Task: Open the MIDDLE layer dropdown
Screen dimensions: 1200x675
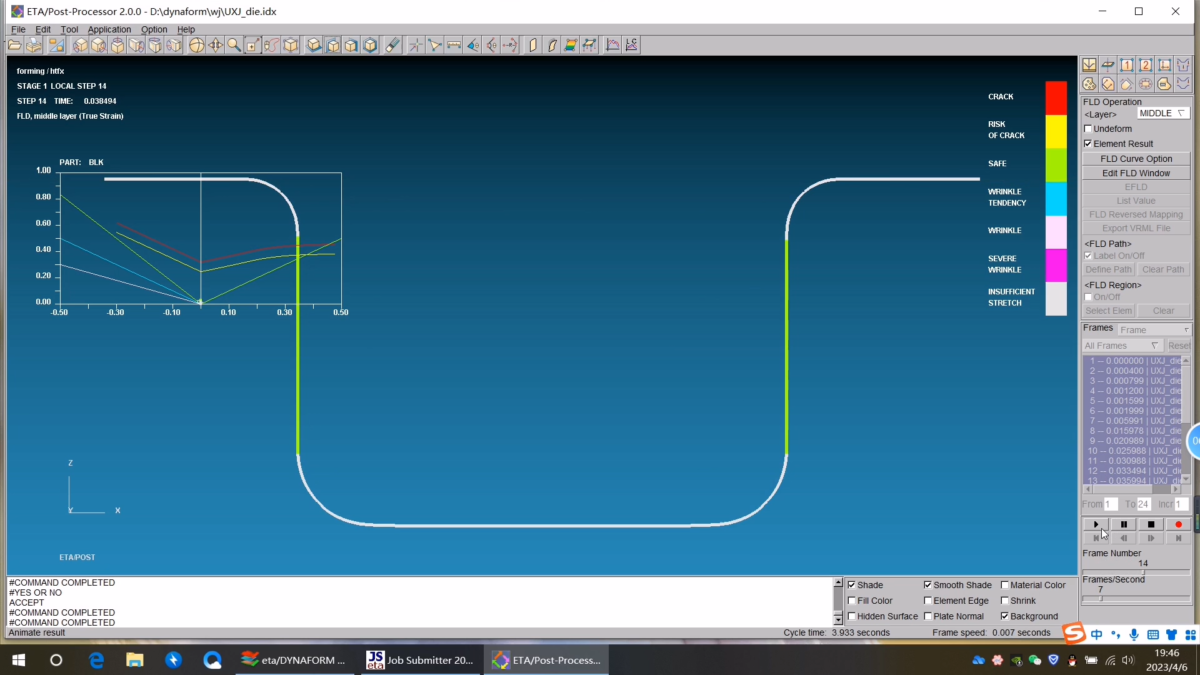Action: 1163,113
